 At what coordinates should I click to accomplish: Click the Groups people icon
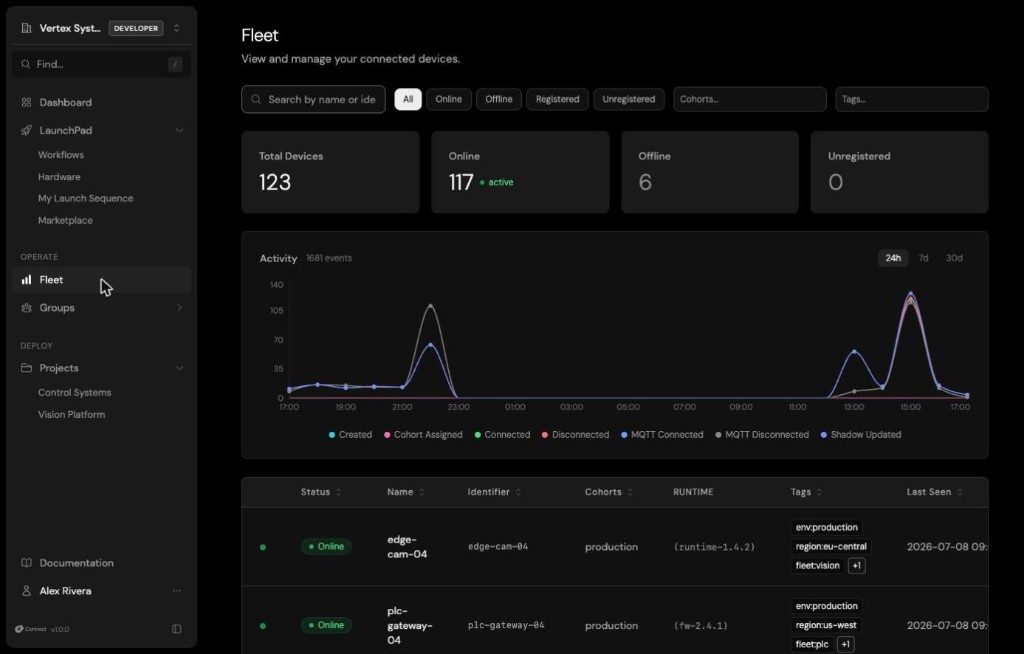tap(26, 308)
